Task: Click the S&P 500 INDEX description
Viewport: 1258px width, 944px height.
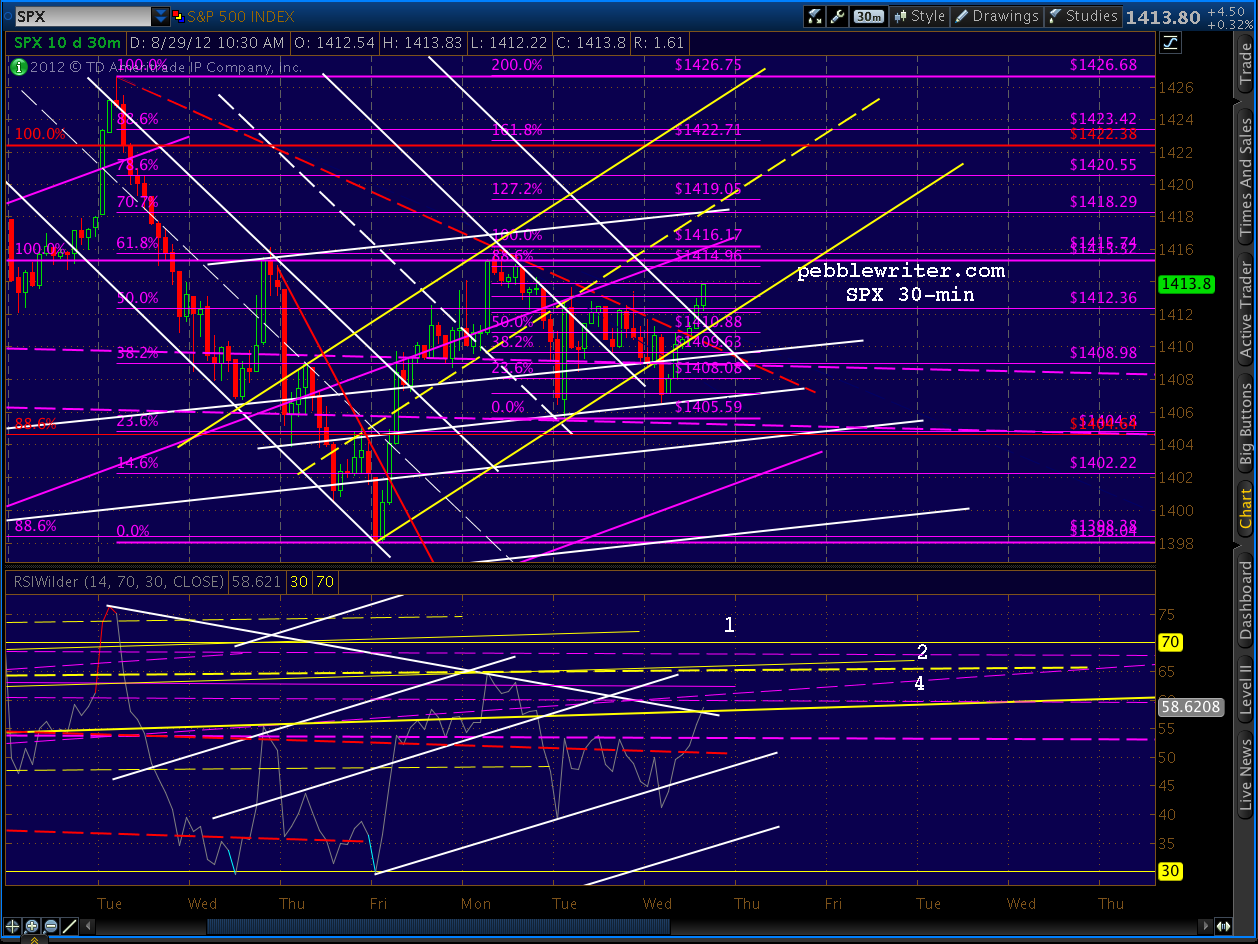Action: (x=240, y=16)
